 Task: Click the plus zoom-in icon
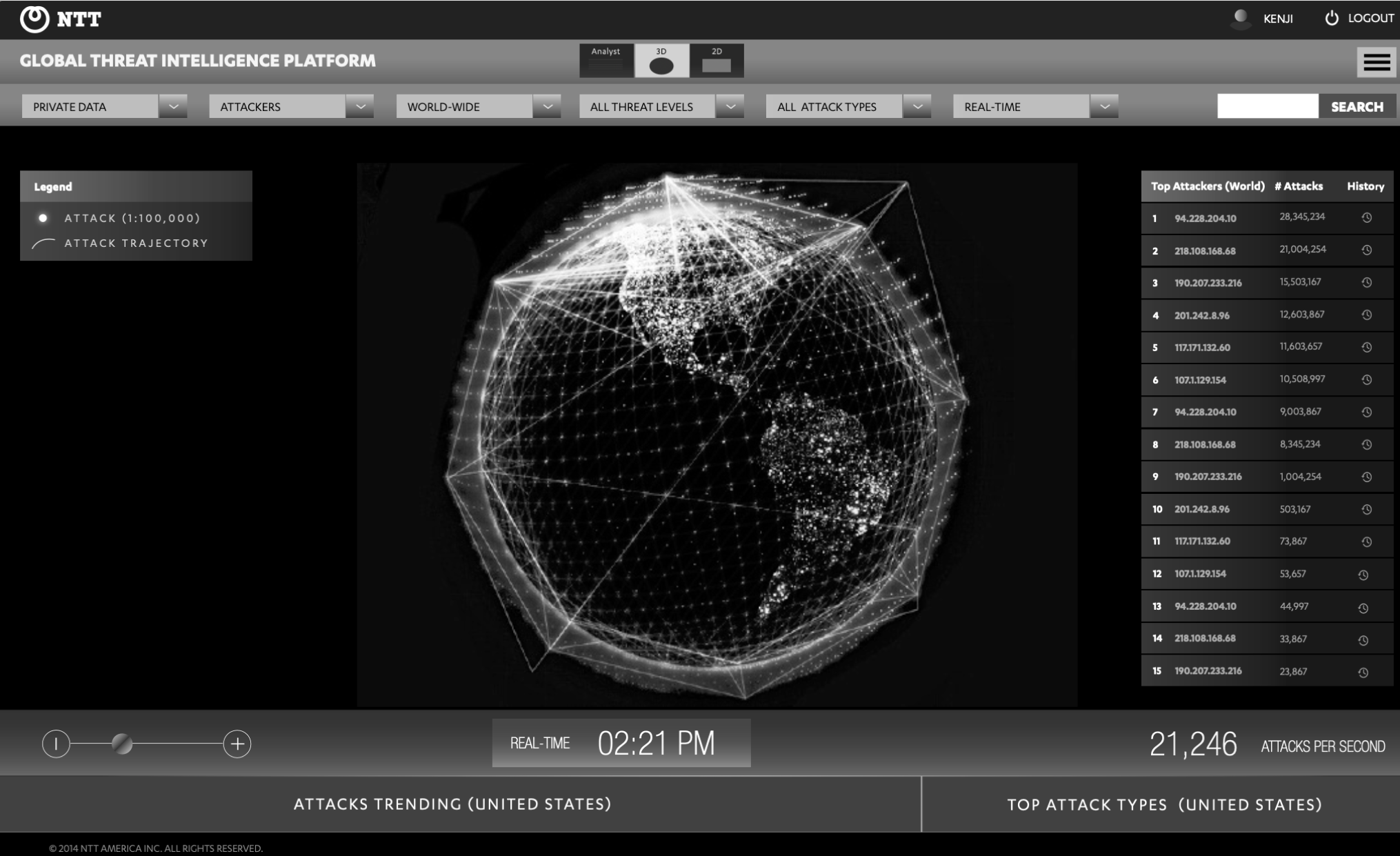click(237, 744)
